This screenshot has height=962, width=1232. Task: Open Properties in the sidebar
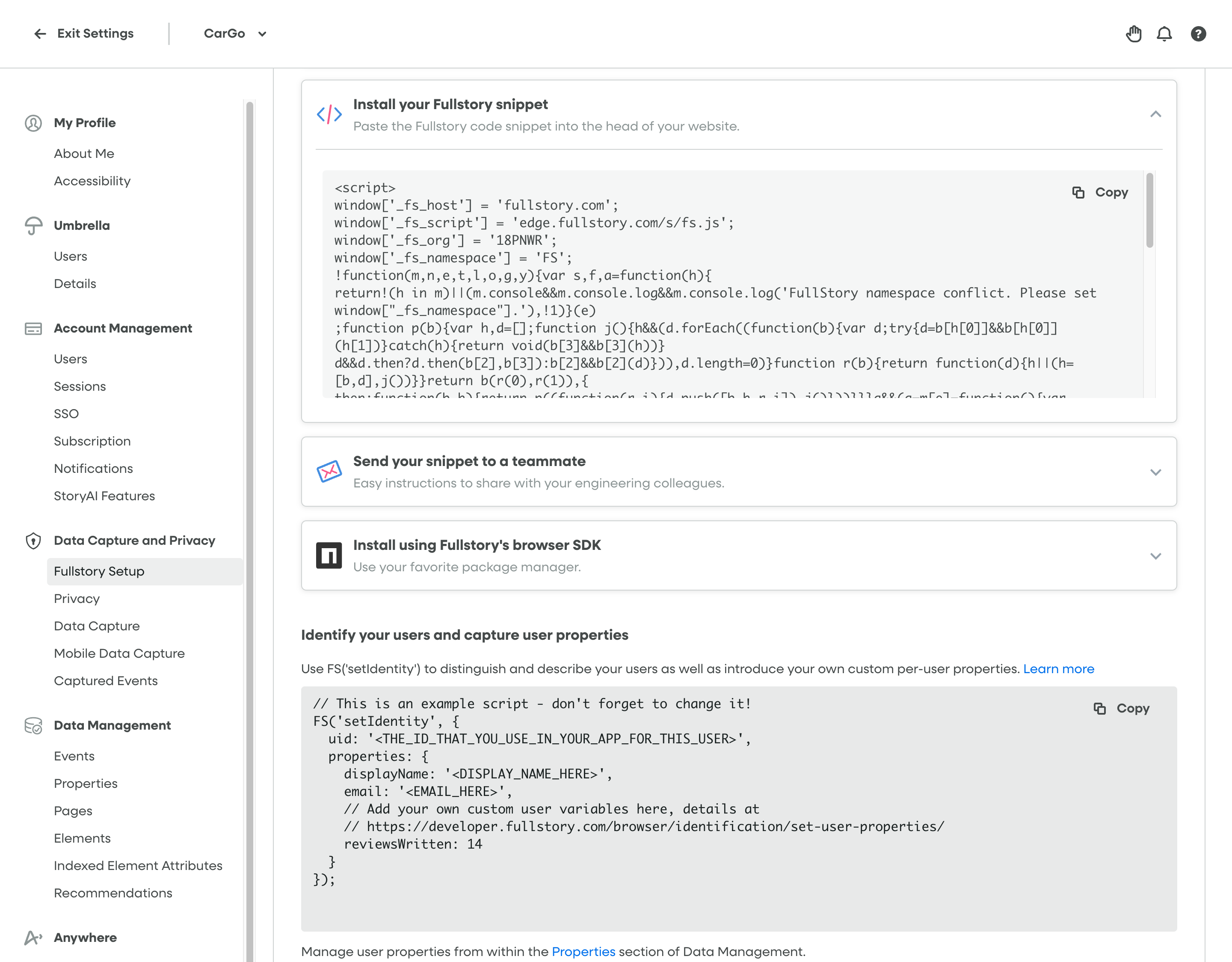click(x=86, y=784)
